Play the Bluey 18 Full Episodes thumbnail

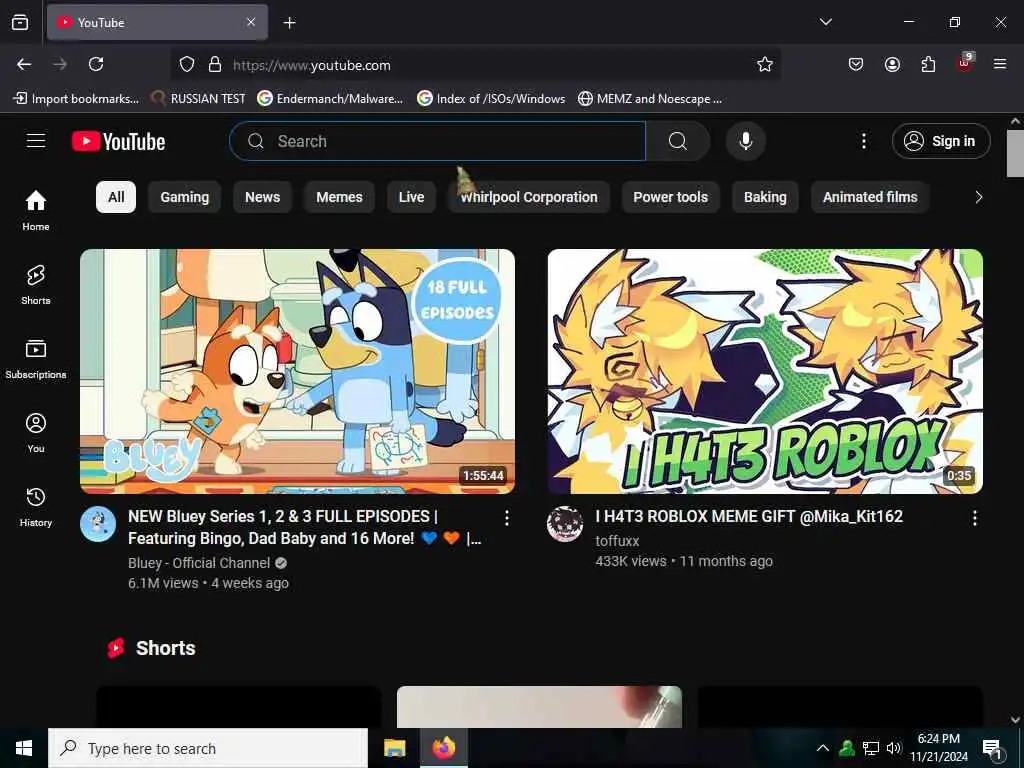[x=297, y=371]
